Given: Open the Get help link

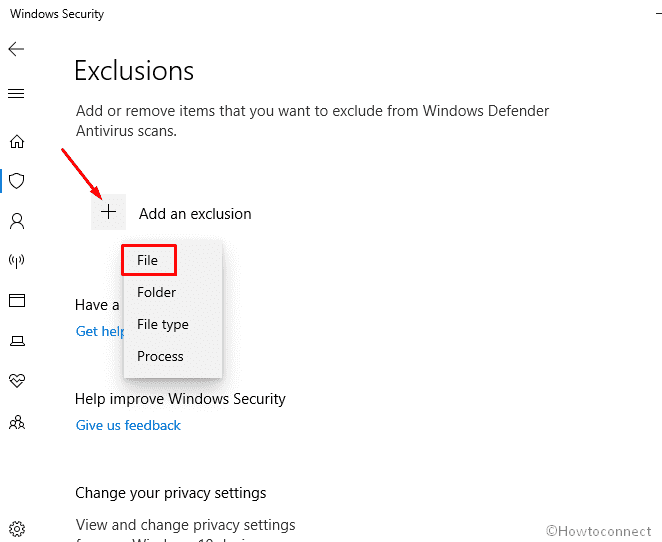Looking at the screenshot, I should click(100, 331).
